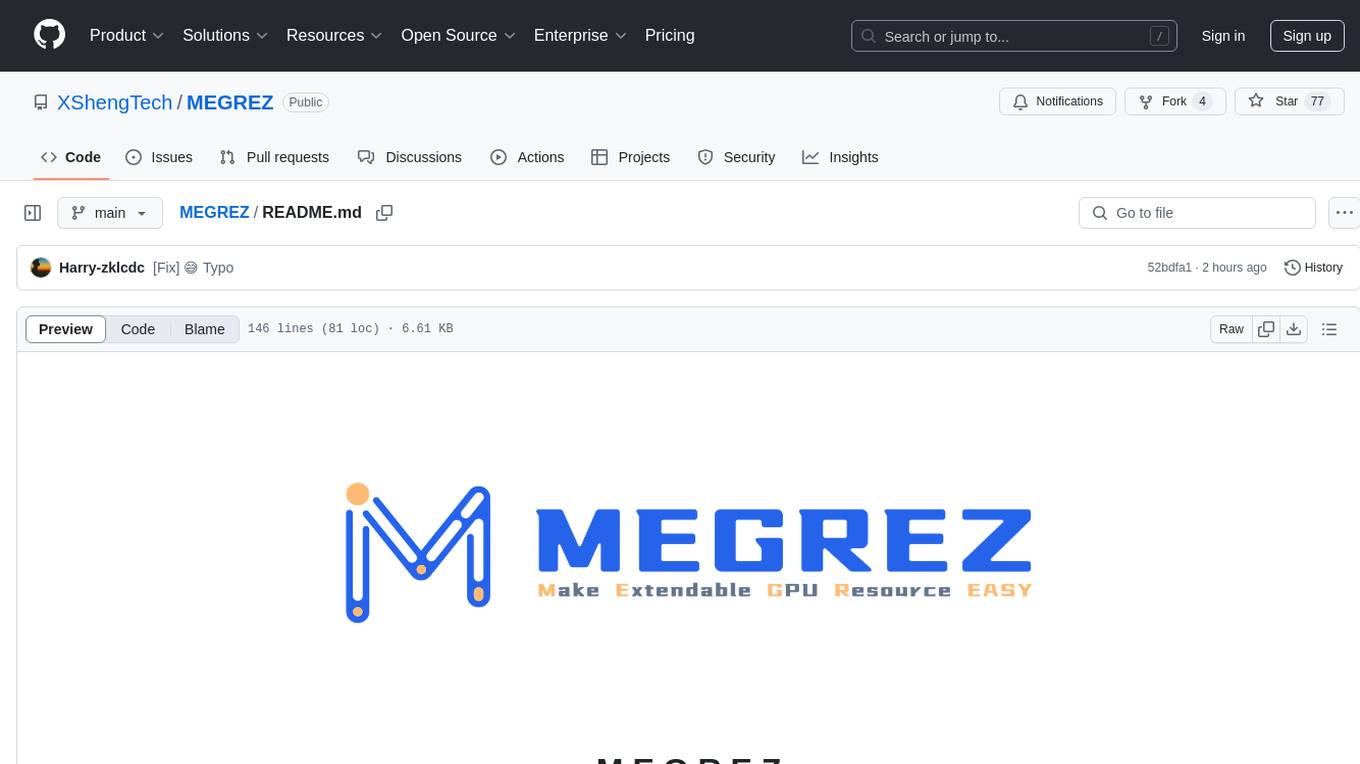Open the Raw file view

[x=1231, y=329]
